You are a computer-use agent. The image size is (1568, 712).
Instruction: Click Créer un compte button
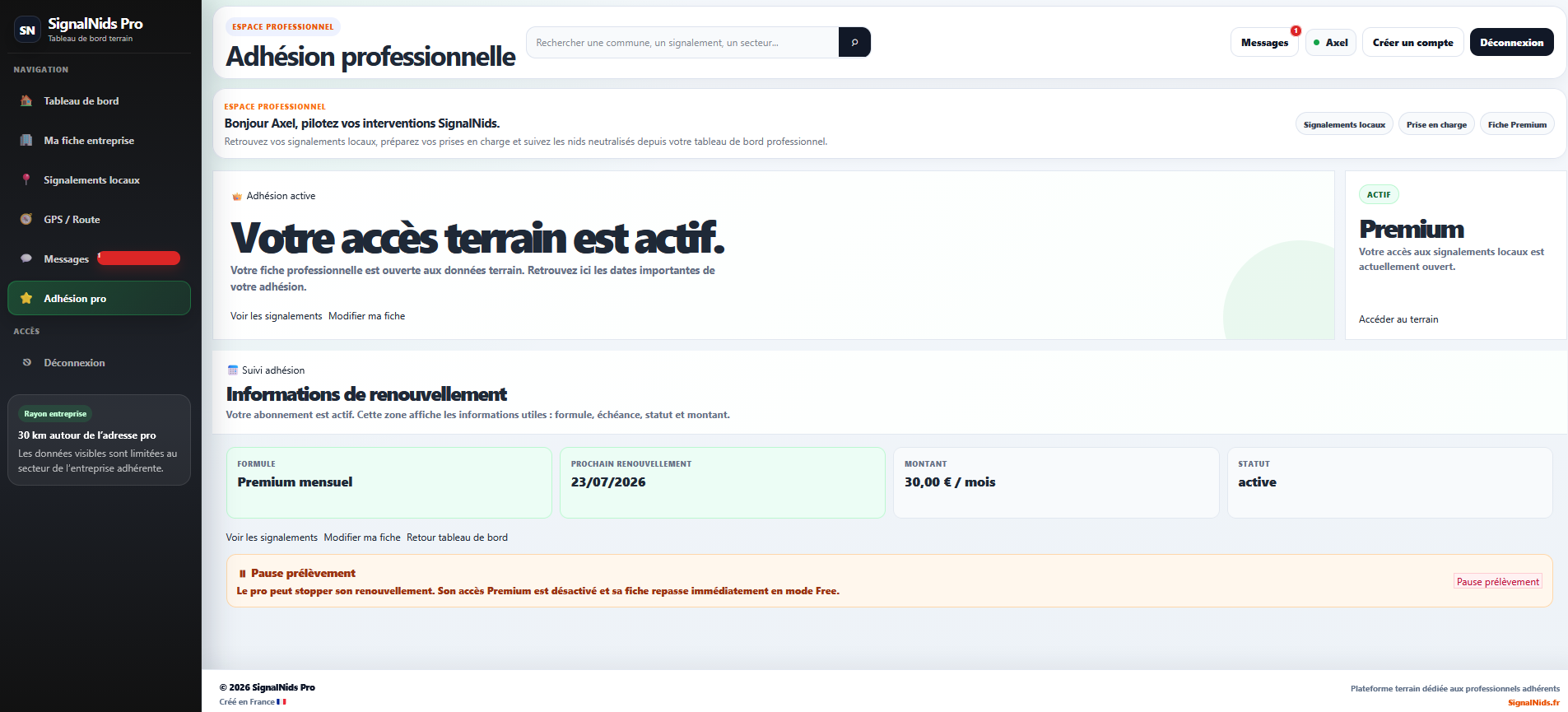click(x=1412, y=42)
